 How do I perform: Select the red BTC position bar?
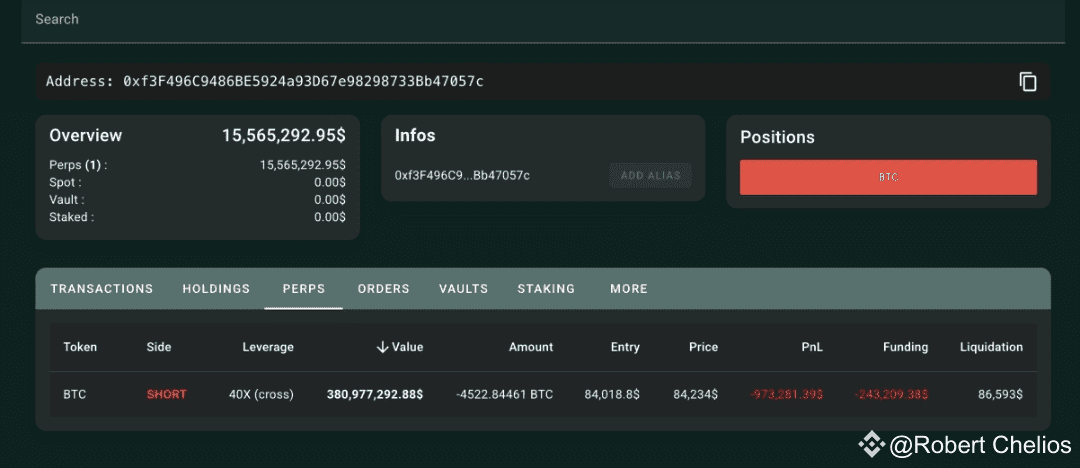point(888,177)
